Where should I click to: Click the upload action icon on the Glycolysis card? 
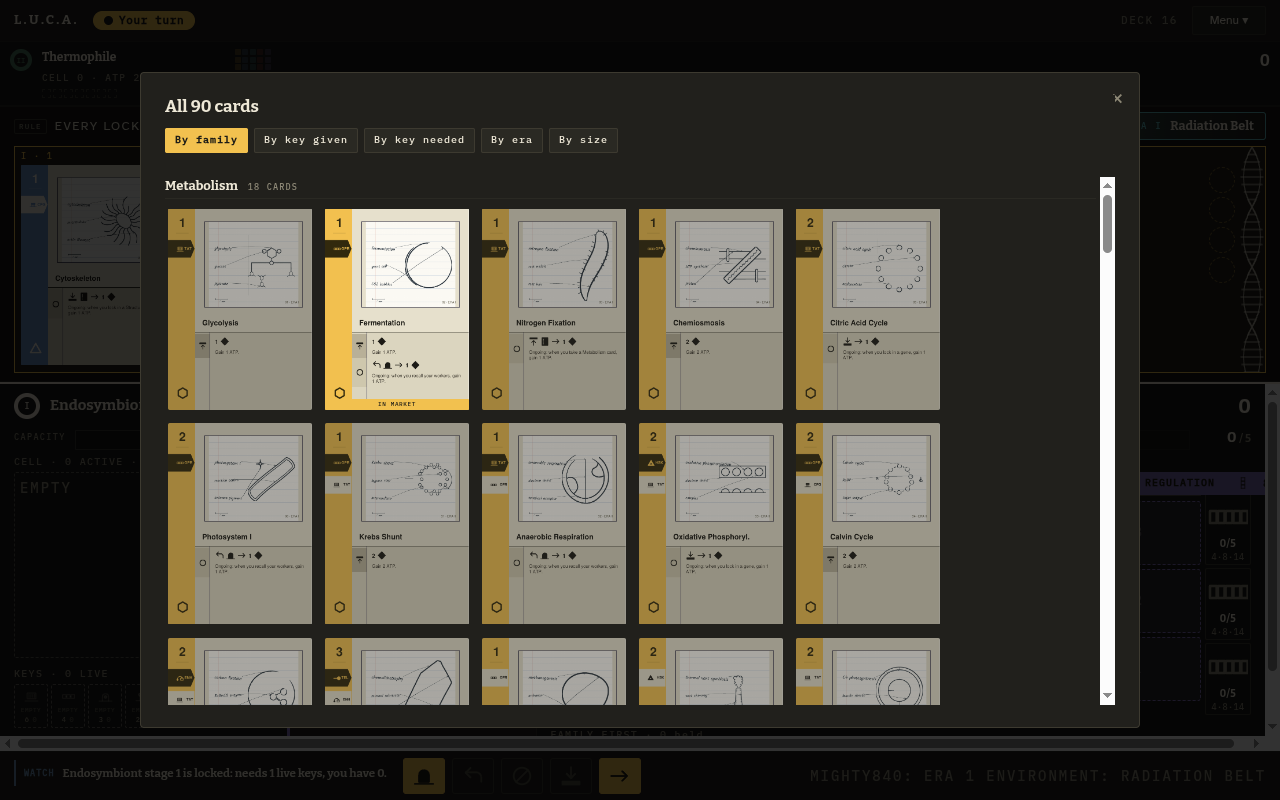pyautogui.click(x=203, y=344)
